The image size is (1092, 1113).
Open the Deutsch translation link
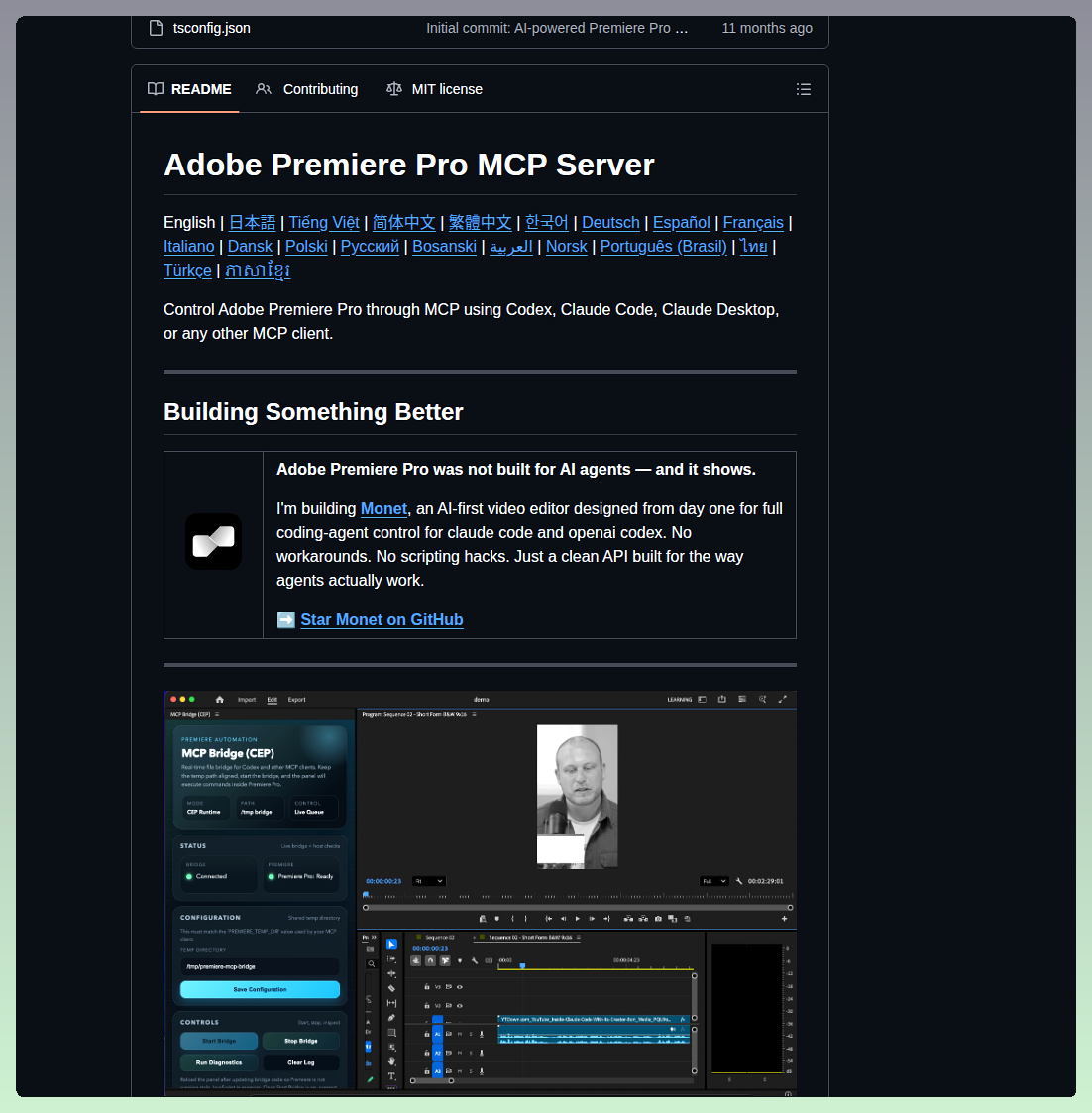coord(610,223)
